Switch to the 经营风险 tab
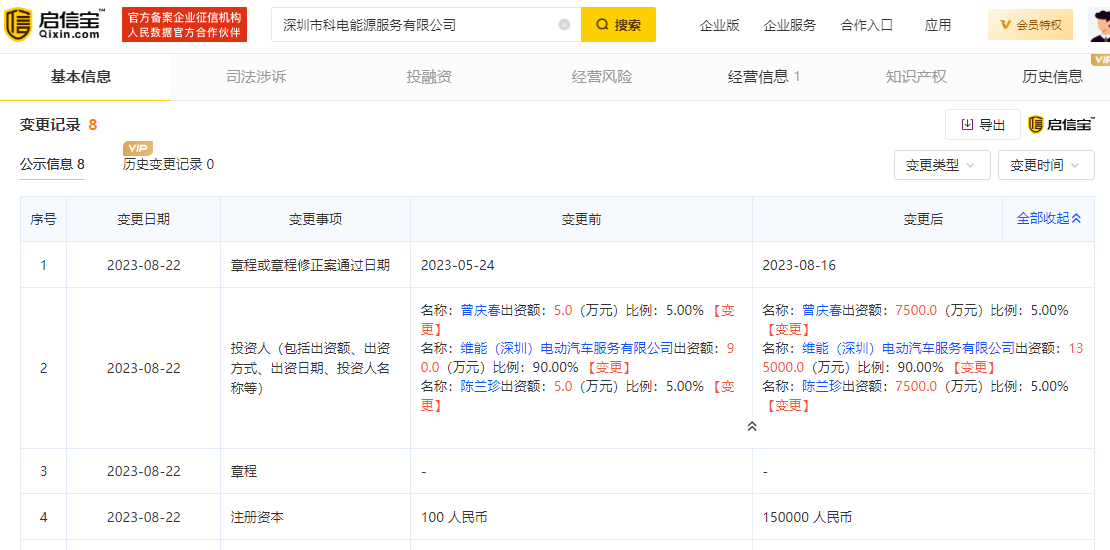Viewport: 1110px width, 550px height. pos(602,77)
